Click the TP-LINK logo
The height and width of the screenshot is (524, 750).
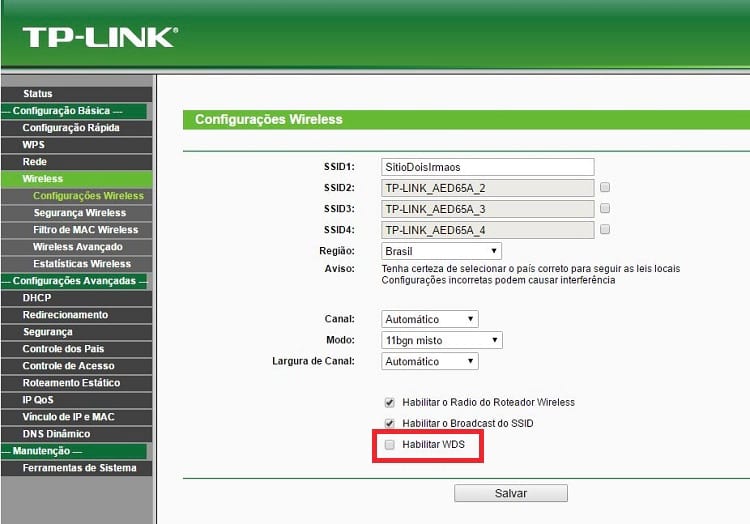(x=100, y=37)
